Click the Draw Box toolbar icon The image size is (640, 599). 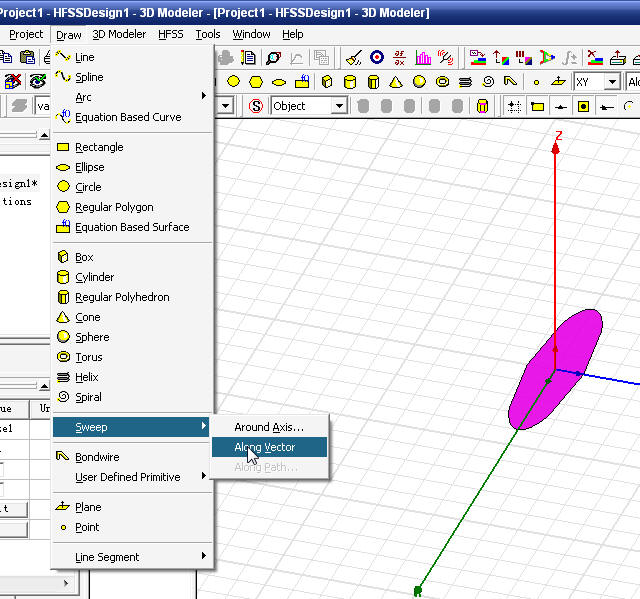point(327,82)
